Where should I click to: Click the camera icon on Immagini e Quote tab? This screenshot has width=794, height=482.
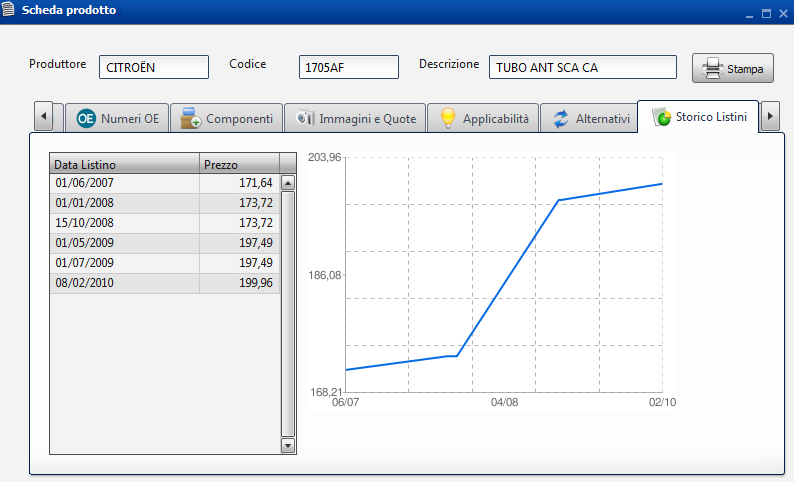[x=305, y=117]
